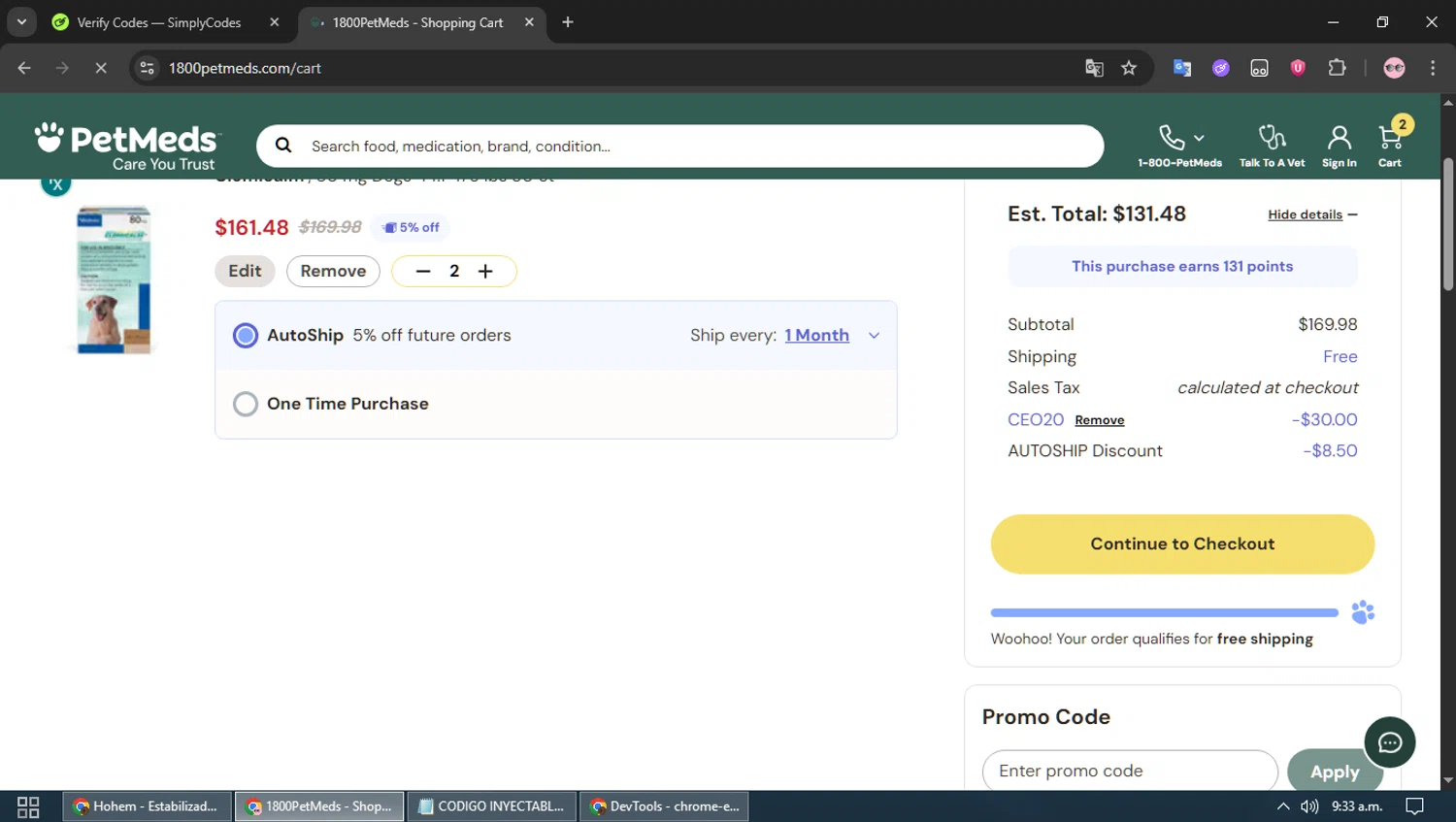Click the Edit item button

click(245, 271)
